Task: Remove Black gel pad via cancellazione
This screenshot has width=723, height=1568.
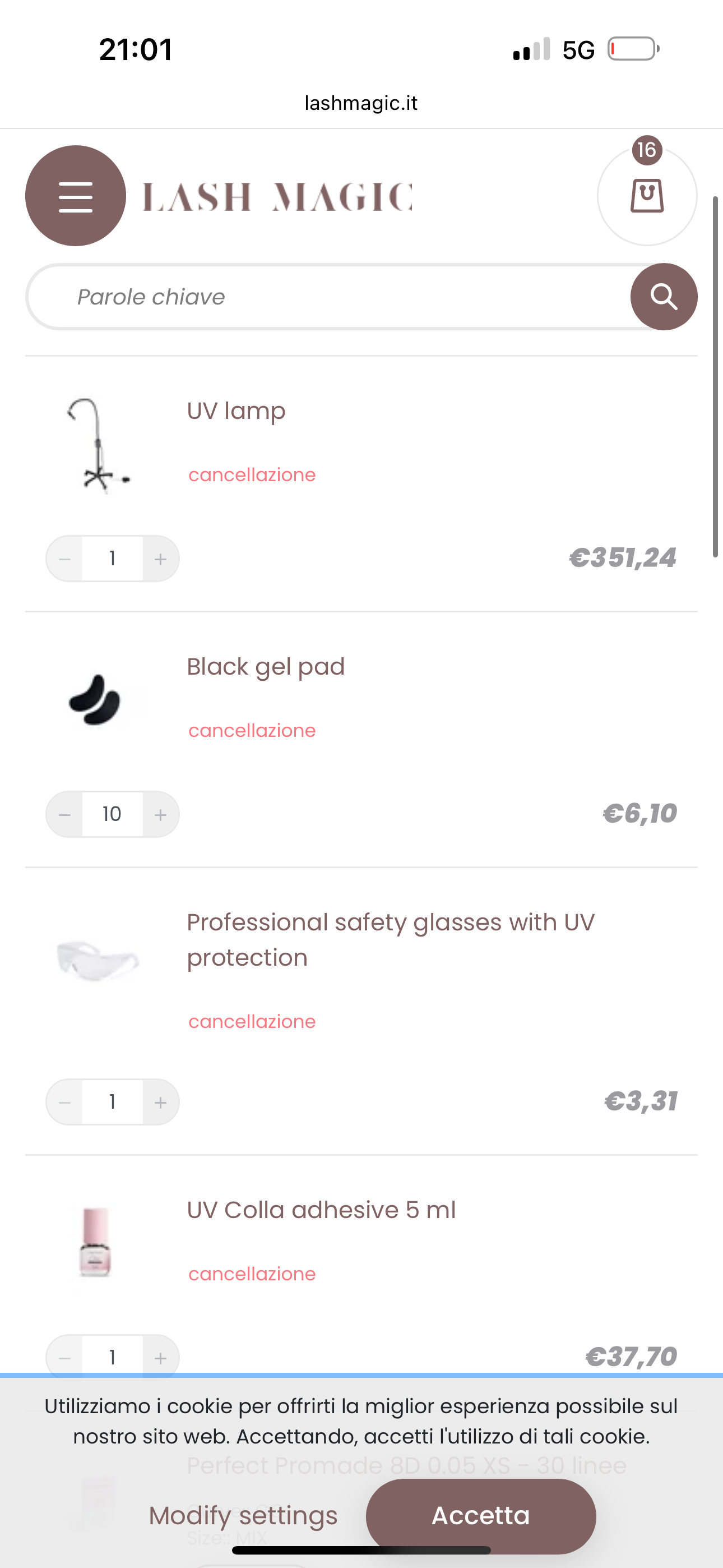Action: point(252,730)
